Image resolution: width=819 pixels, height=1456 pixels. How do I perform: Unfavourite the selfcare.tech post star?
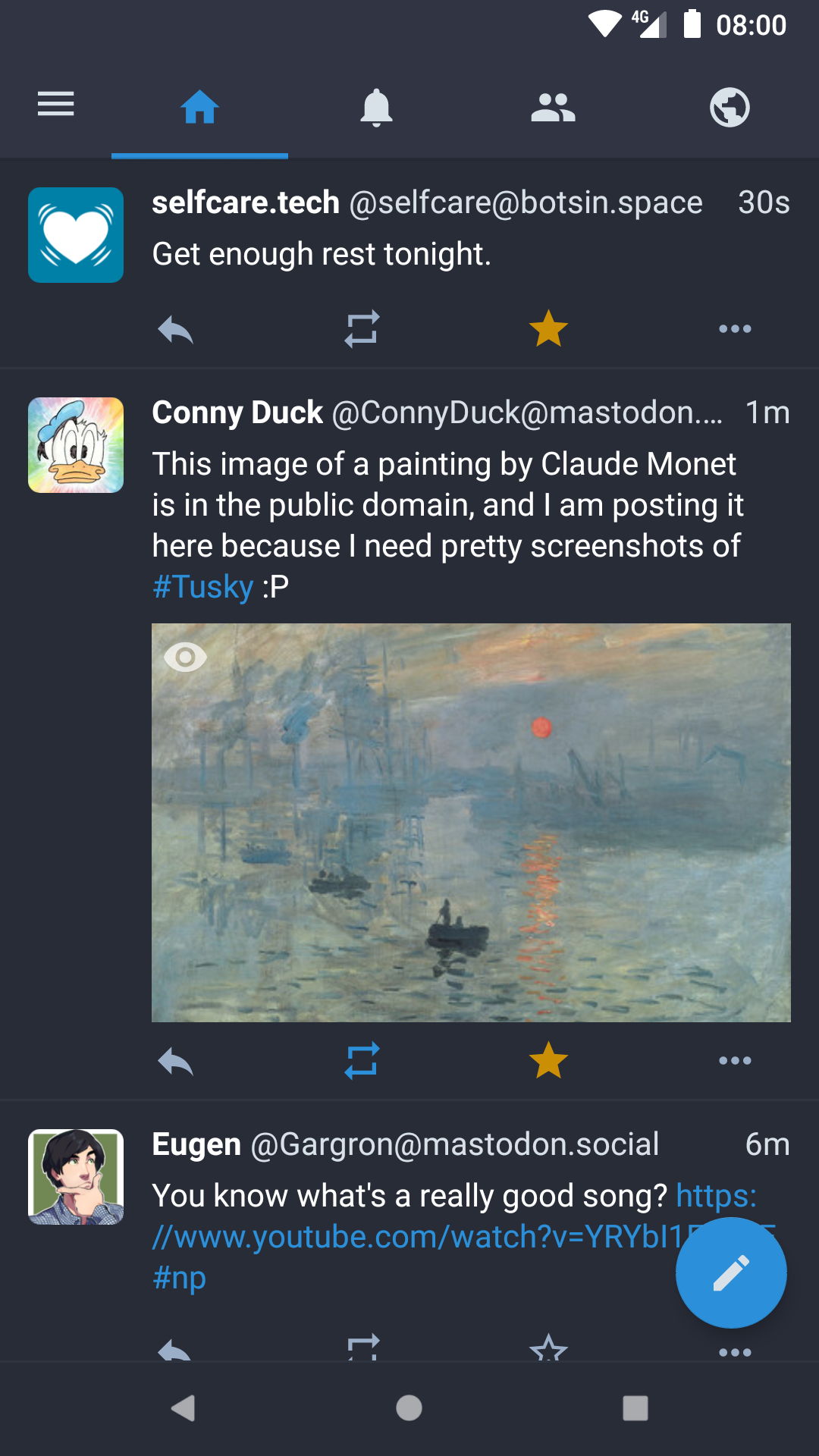548,329
